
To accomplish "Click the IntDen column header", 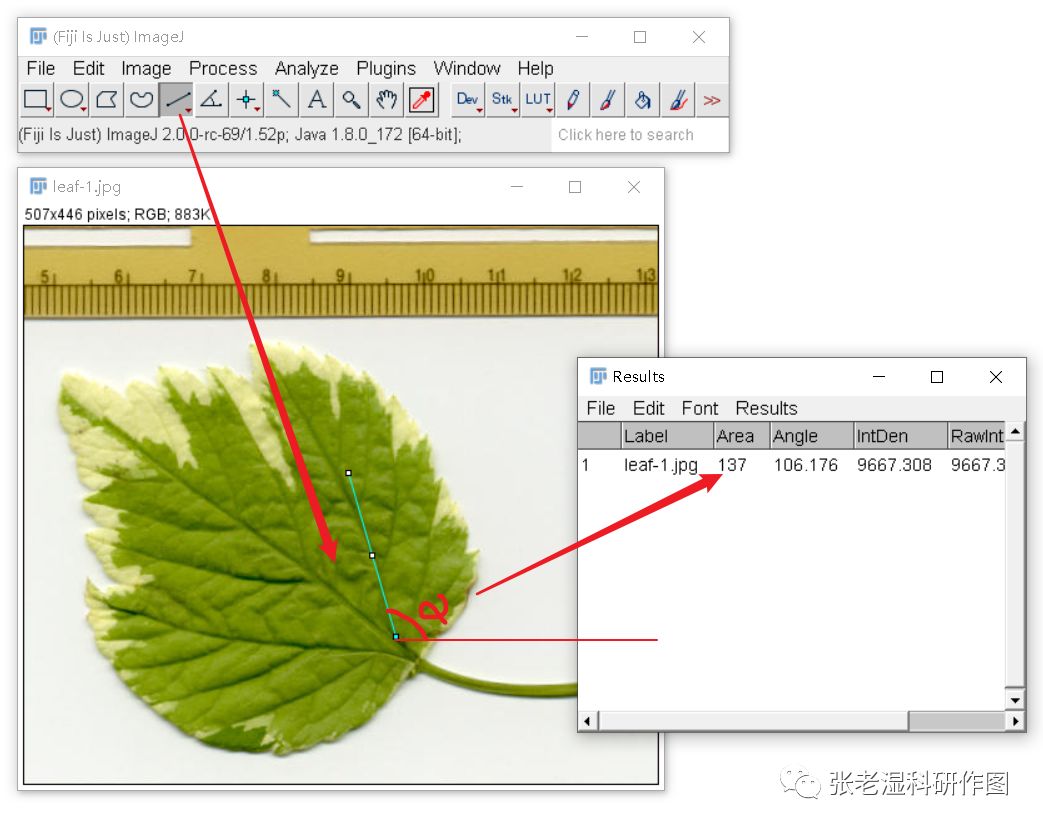I will [x=901, y=436].
